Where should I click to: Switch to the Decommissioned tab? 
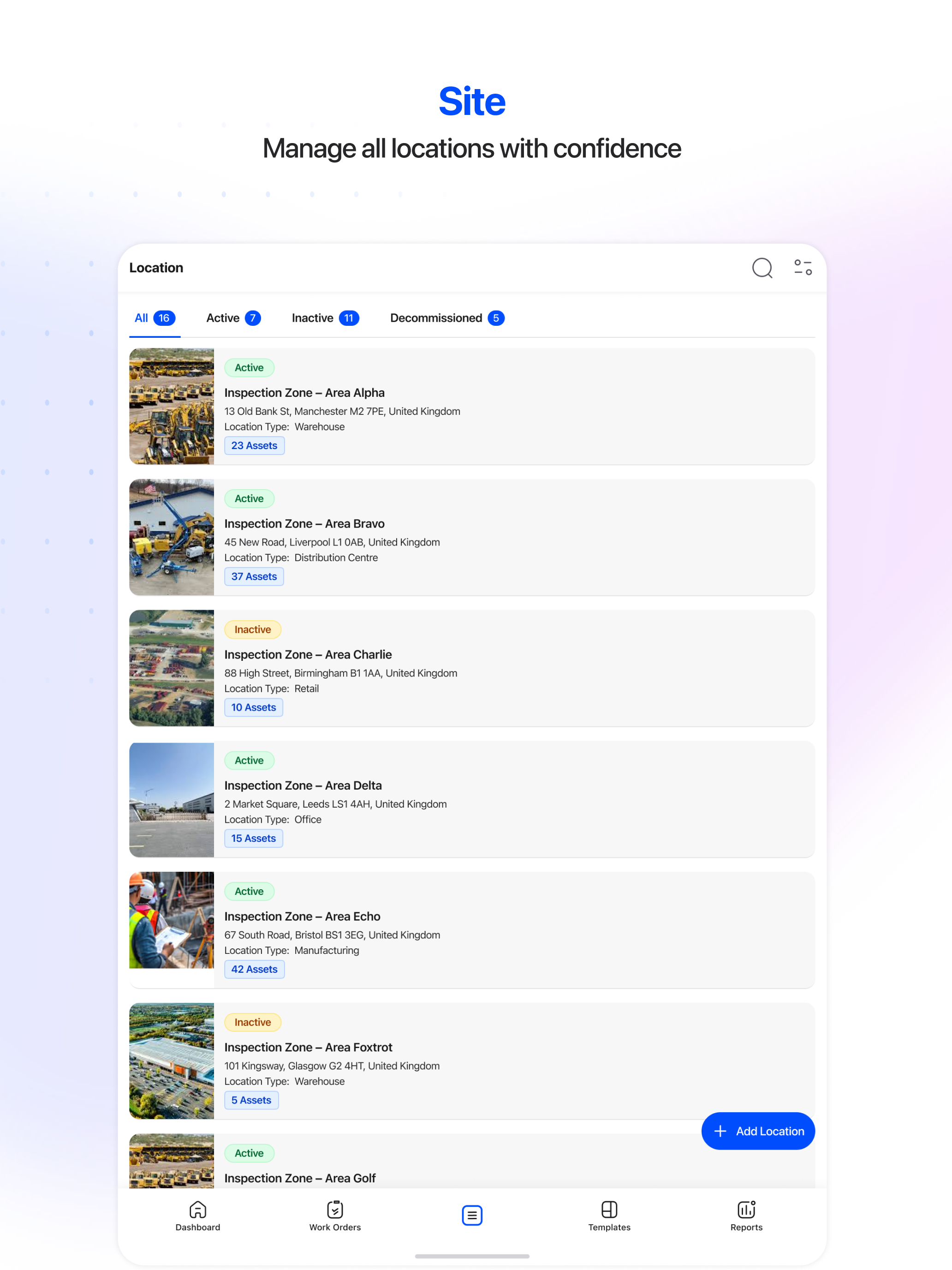pyautogui.click(x=447, y=318)
